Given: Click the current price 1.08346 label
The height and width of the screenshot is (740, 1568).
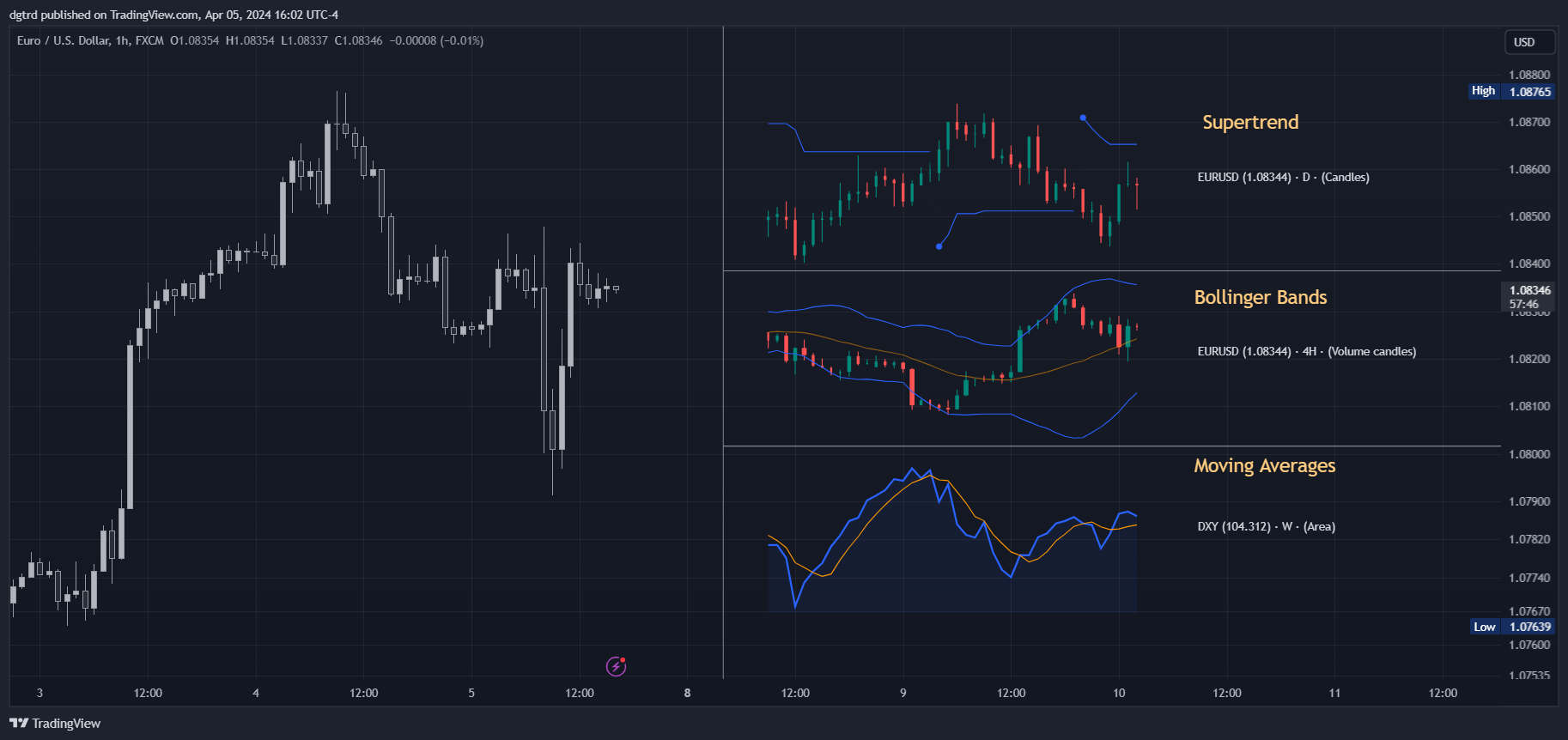Looking at the screenshot, I should pos(1529,290).
